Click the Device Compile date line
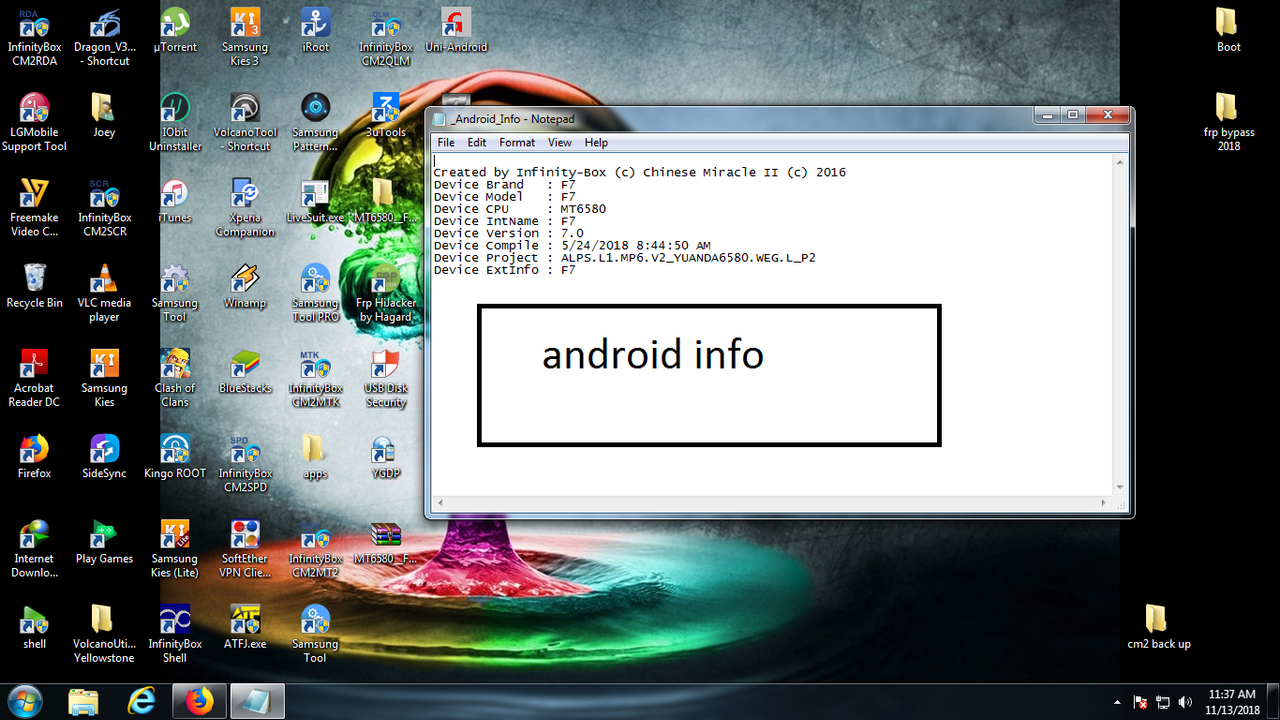Screen dimensions: 1280x720 click(572, 246)
